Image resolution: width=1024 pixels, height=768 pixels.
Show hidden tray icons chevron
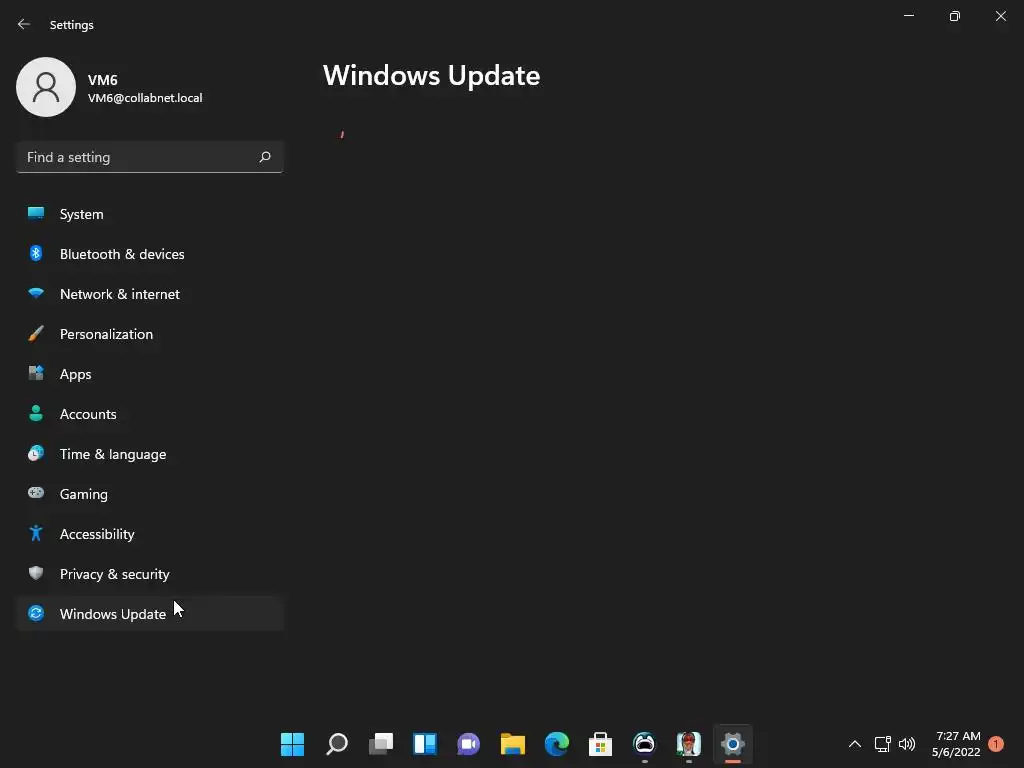[x=854, y=744]
